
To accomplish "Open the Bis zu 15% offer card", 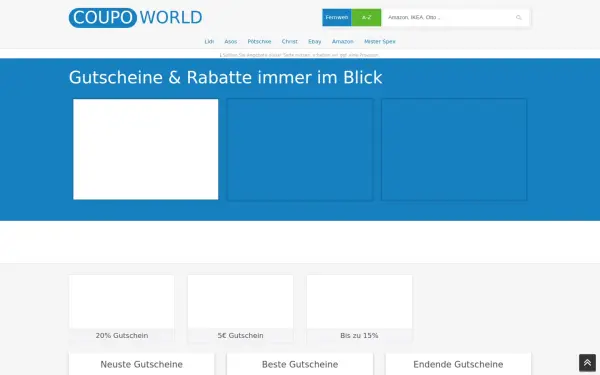I will pos(359,308).
